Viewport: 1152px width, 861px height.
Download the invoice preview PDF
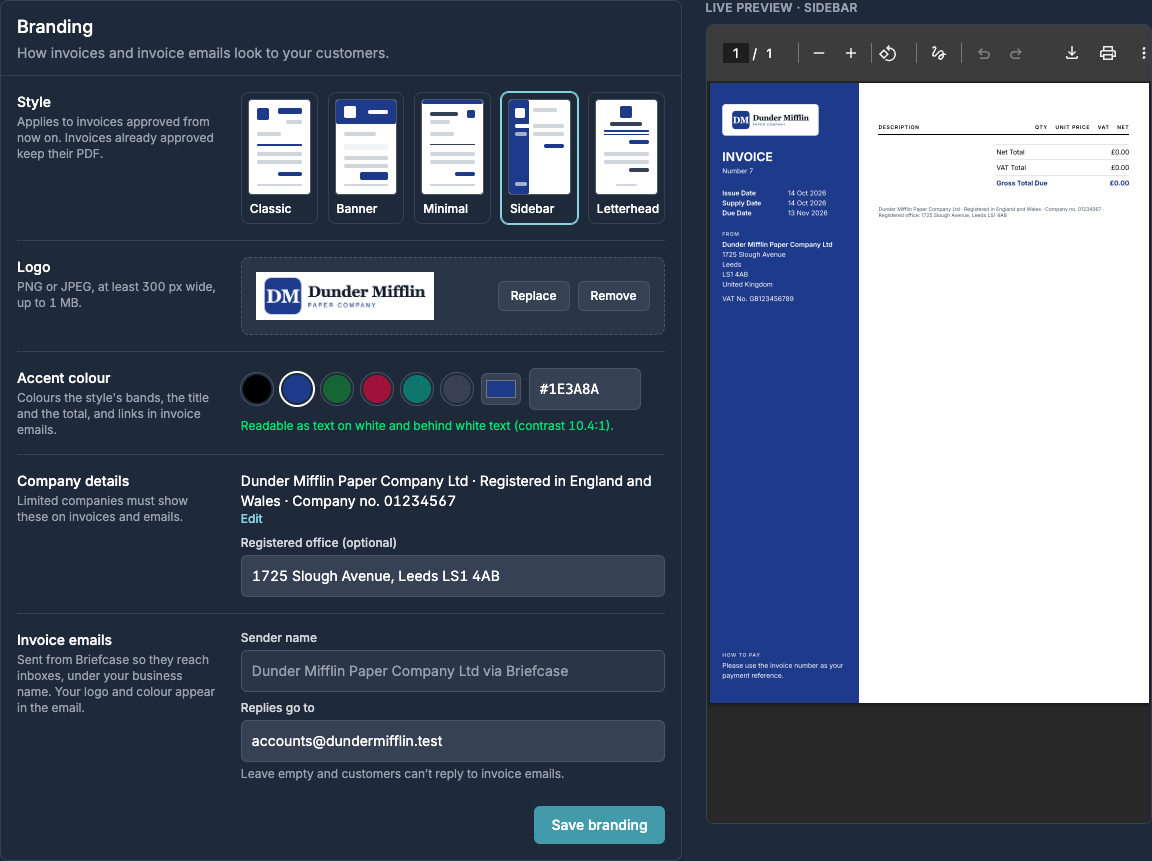[1072, 53]
